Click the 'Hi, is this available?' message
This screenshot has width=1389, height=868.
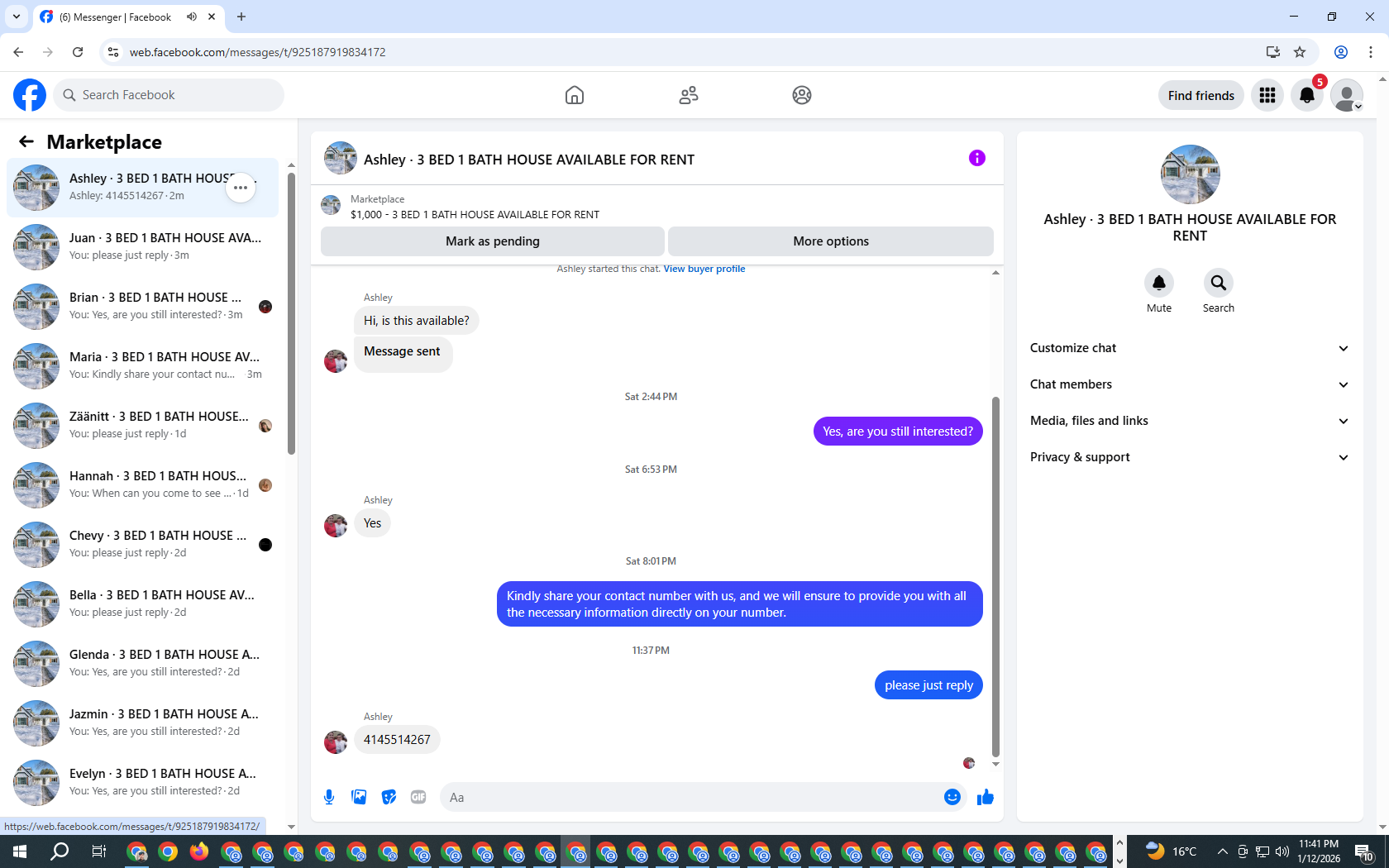pos(416,320)
